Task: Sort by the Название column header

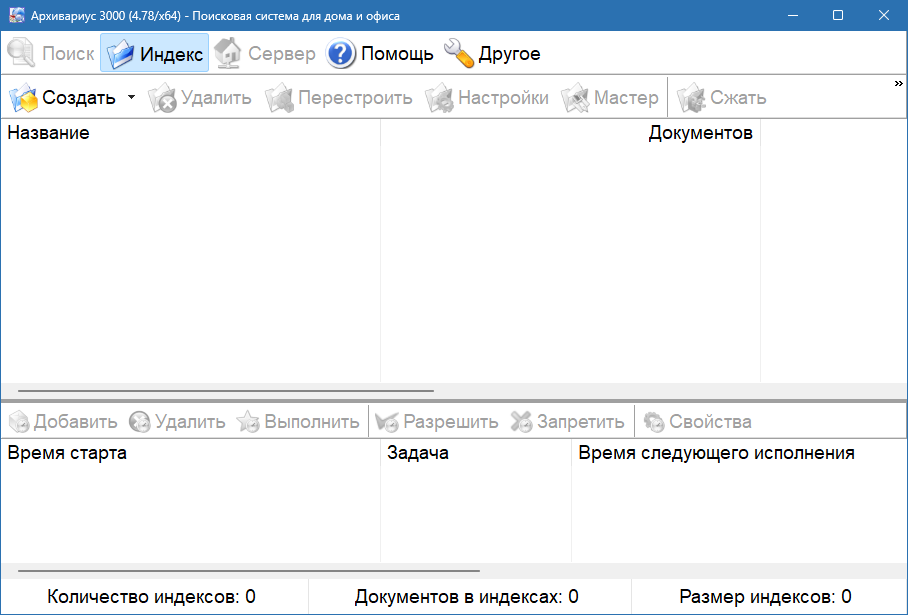Action: coord(191,133)
